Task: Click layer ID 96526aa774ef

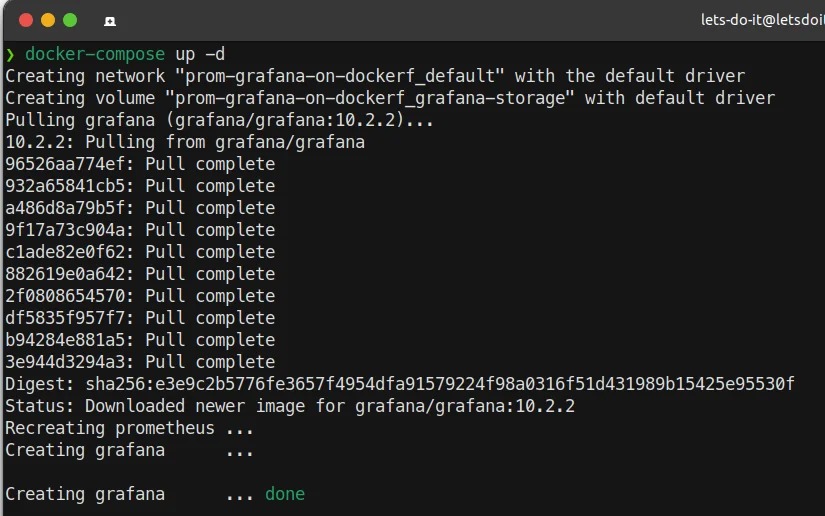Action: (70, 164)
